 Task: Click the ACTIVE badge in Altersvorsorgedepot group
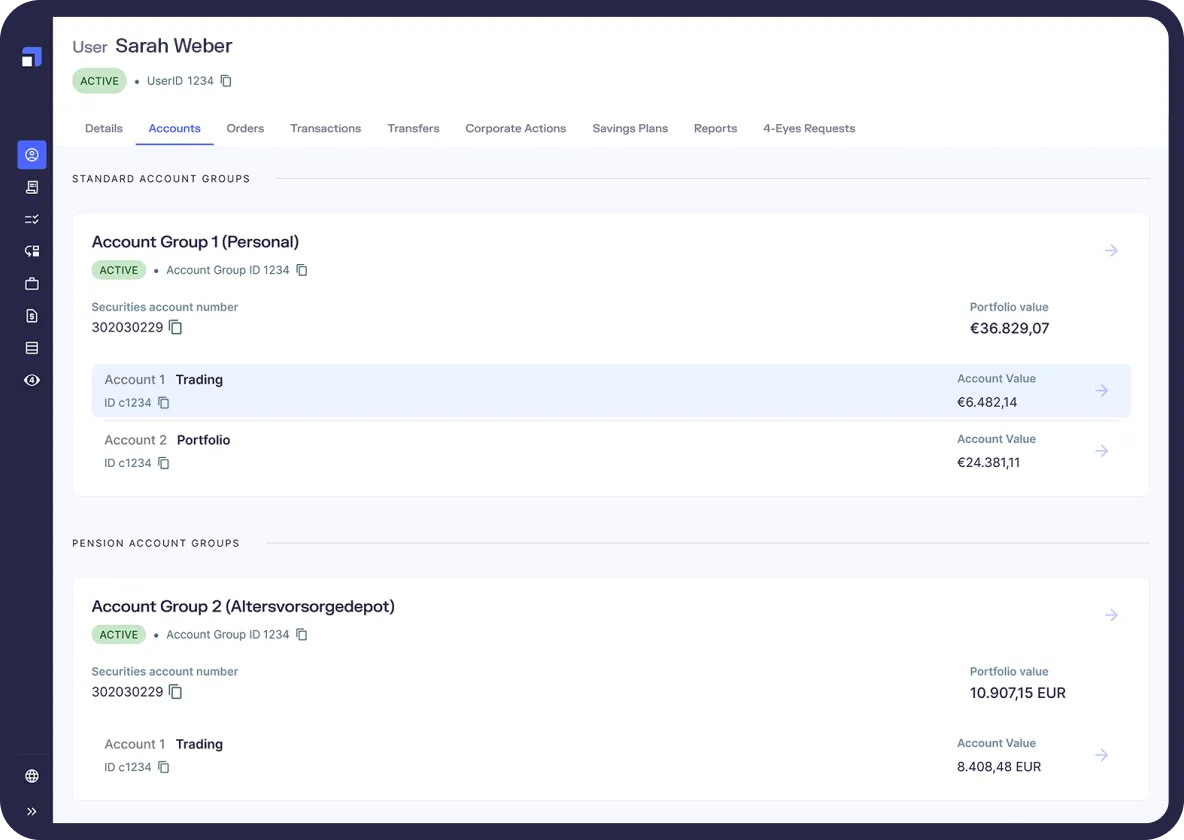click(x=119, y=635)
